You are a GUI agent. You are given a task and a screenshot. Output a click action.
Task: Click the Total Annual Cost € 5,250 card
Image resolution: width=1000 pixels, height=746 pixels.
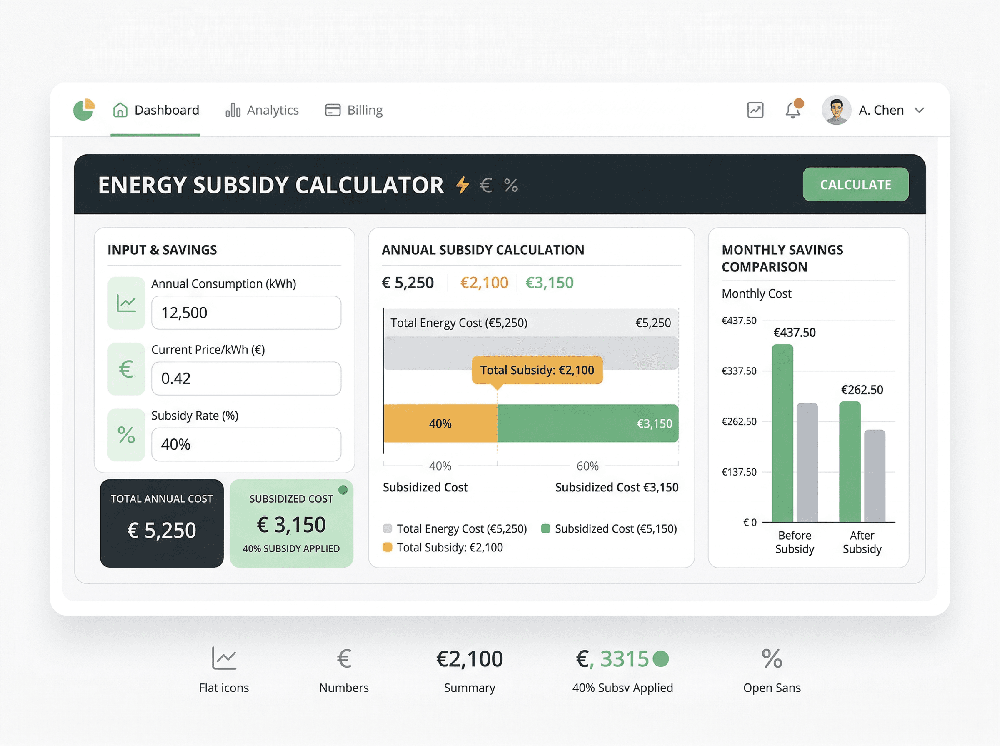162,523
